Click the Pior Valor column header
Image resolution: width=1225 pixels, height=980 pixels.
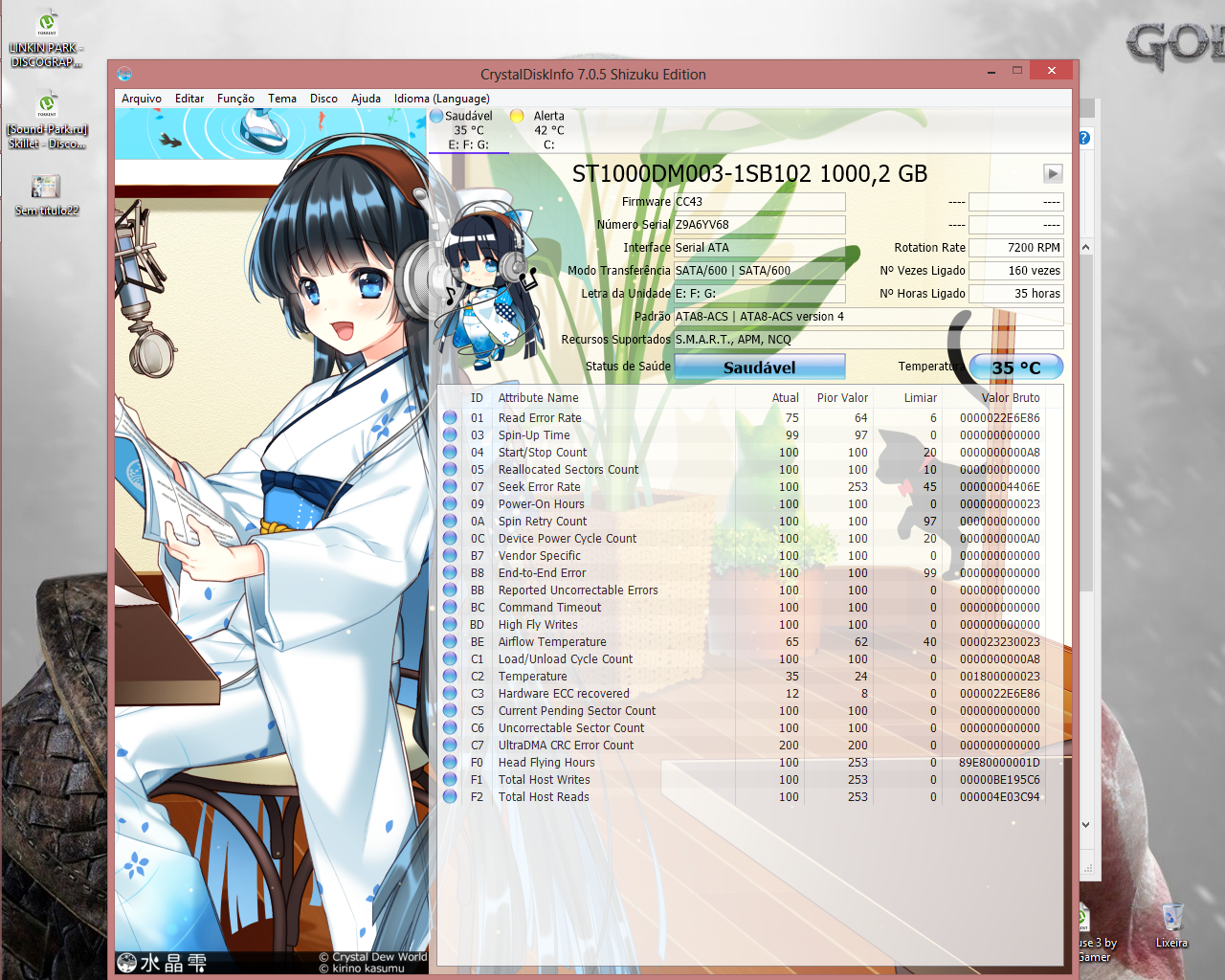[842, 398]
